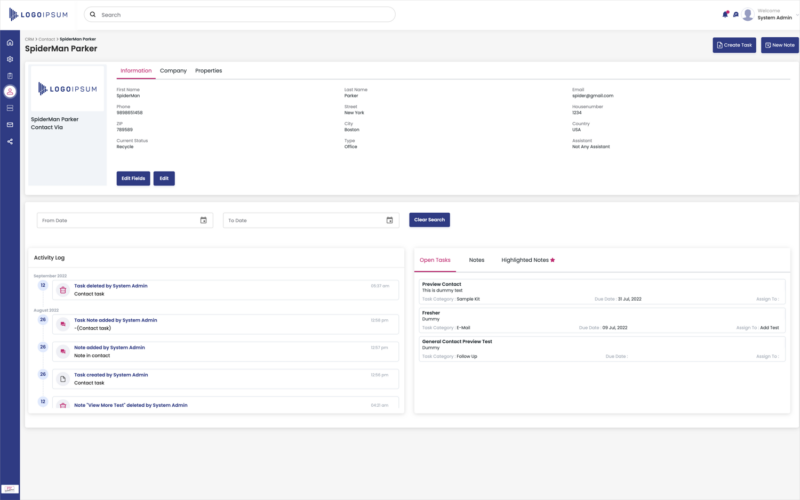Open the Highlighted Notes tab

point(527,260)
